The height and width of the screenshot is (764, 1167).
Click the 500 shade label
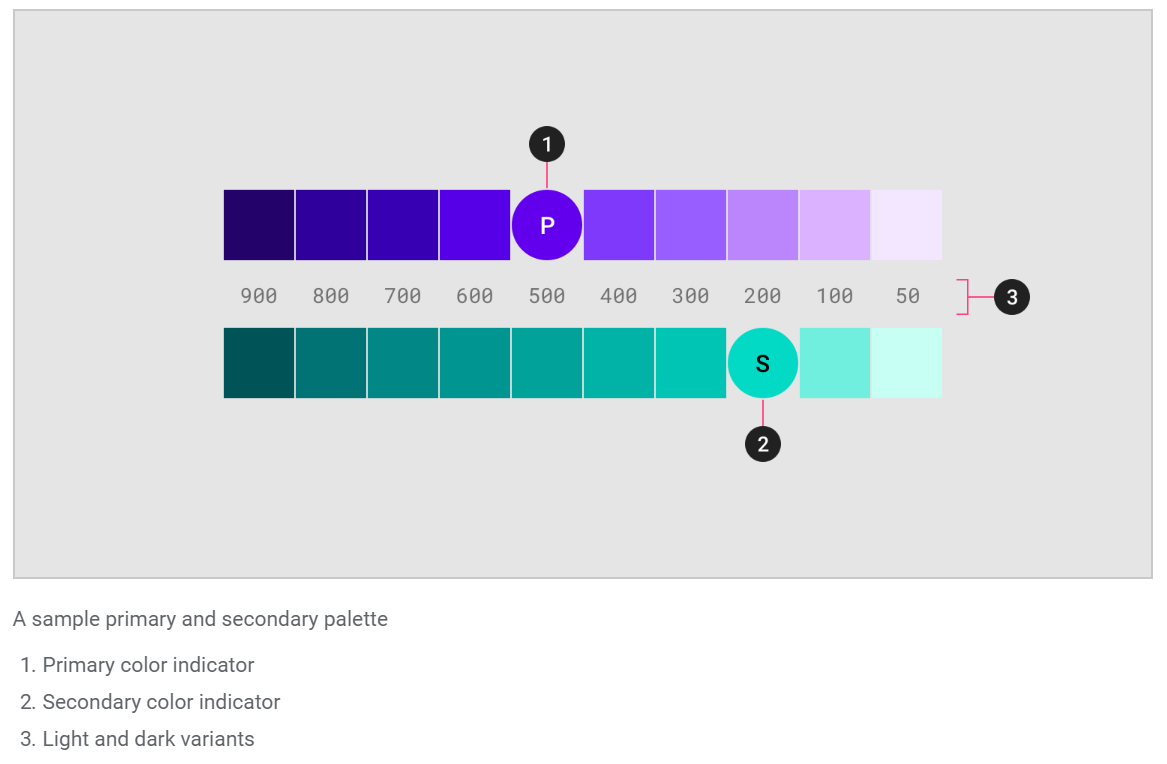click(547, 296)
